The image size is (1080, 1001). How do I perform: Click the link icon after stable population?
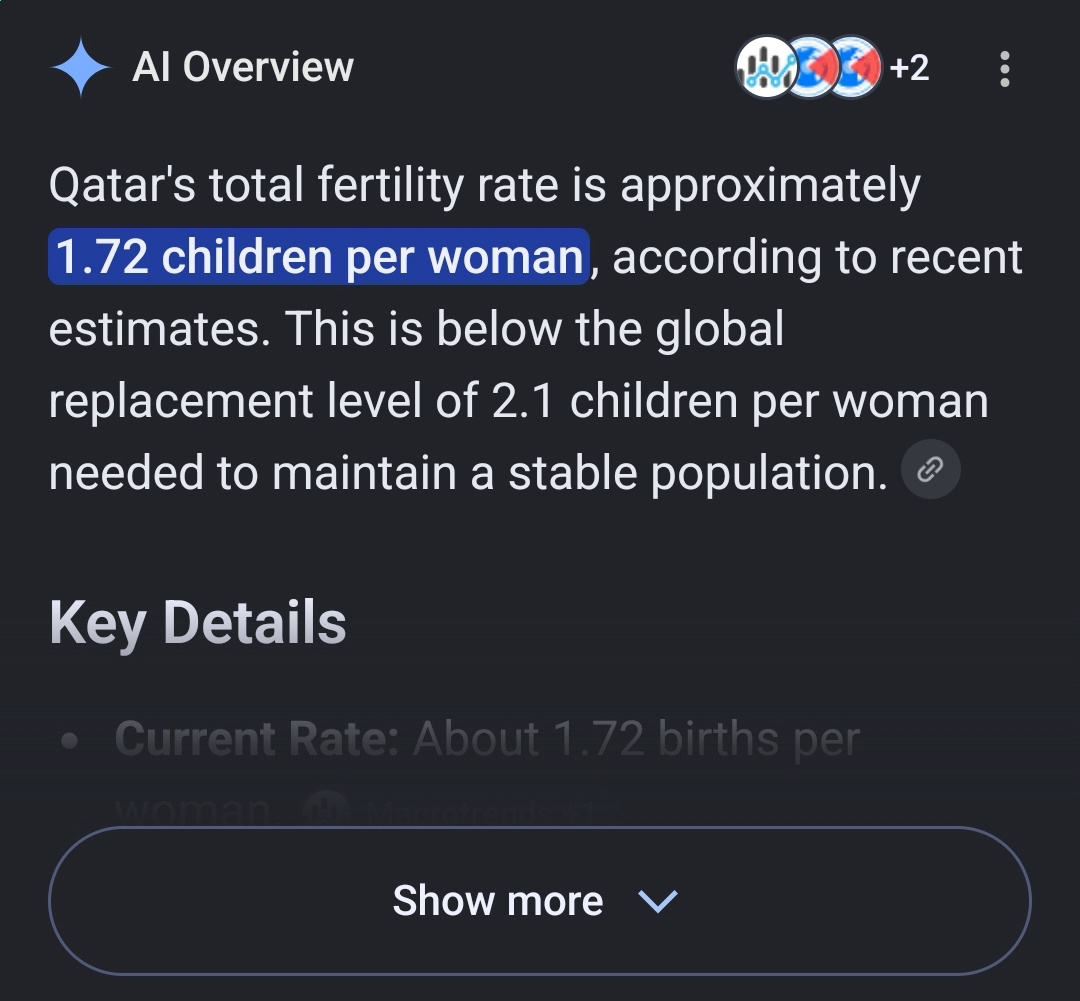click(x=931, y=469)
